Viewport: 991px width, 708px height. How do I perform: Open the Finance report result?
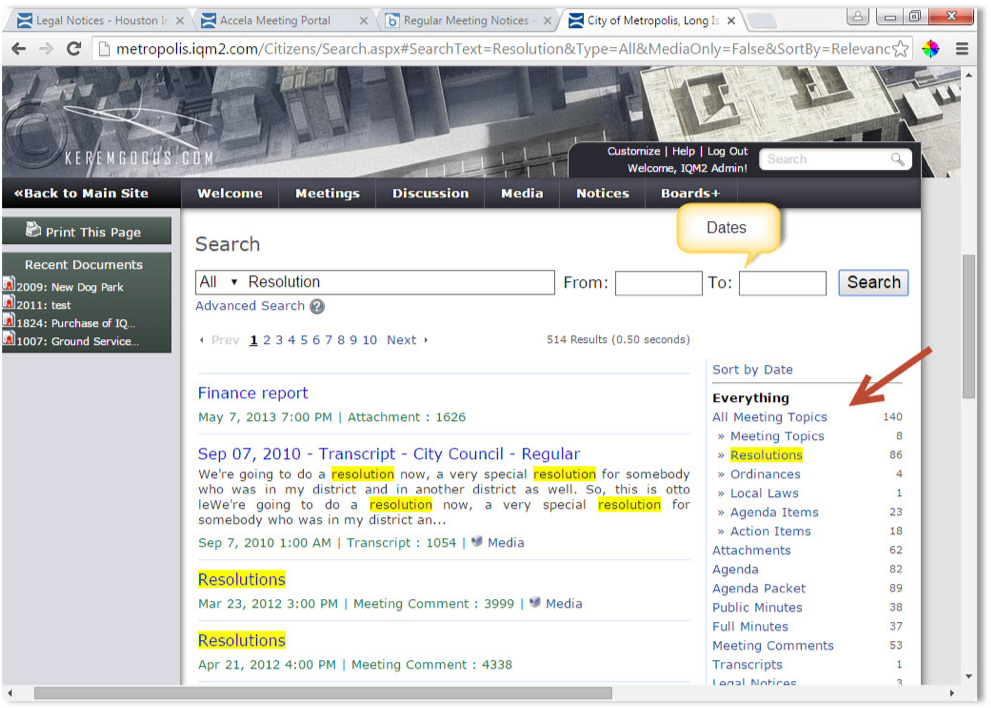point(253,393)
